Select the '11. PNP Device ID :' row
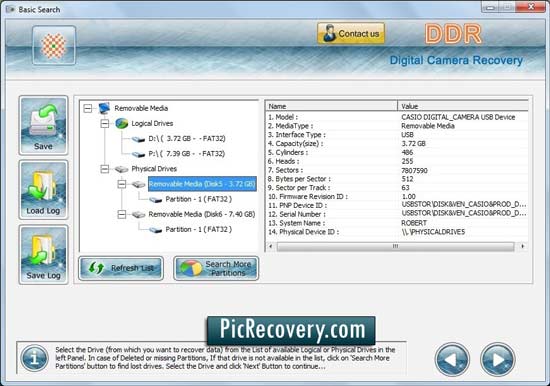The width and height of the screenshot is (550, 386). (x=397, y=205)
